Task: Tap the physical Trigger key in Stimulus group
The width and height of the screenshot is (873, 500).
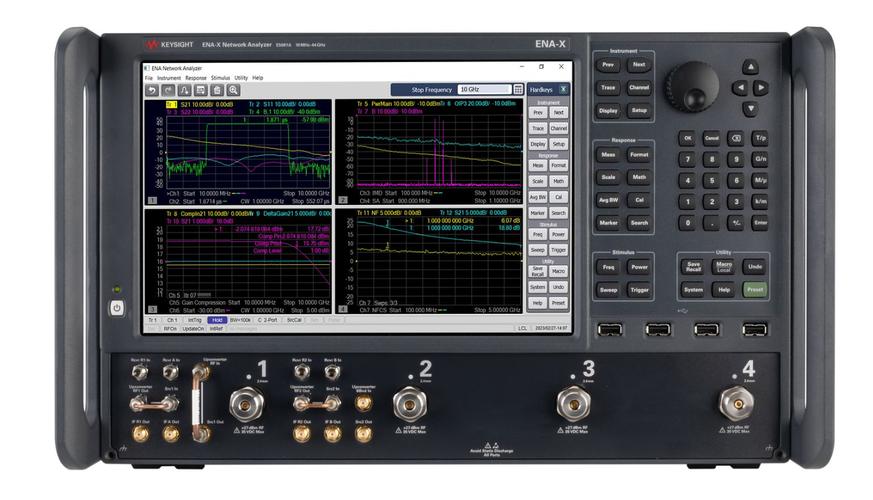Action: coord(639,290)
